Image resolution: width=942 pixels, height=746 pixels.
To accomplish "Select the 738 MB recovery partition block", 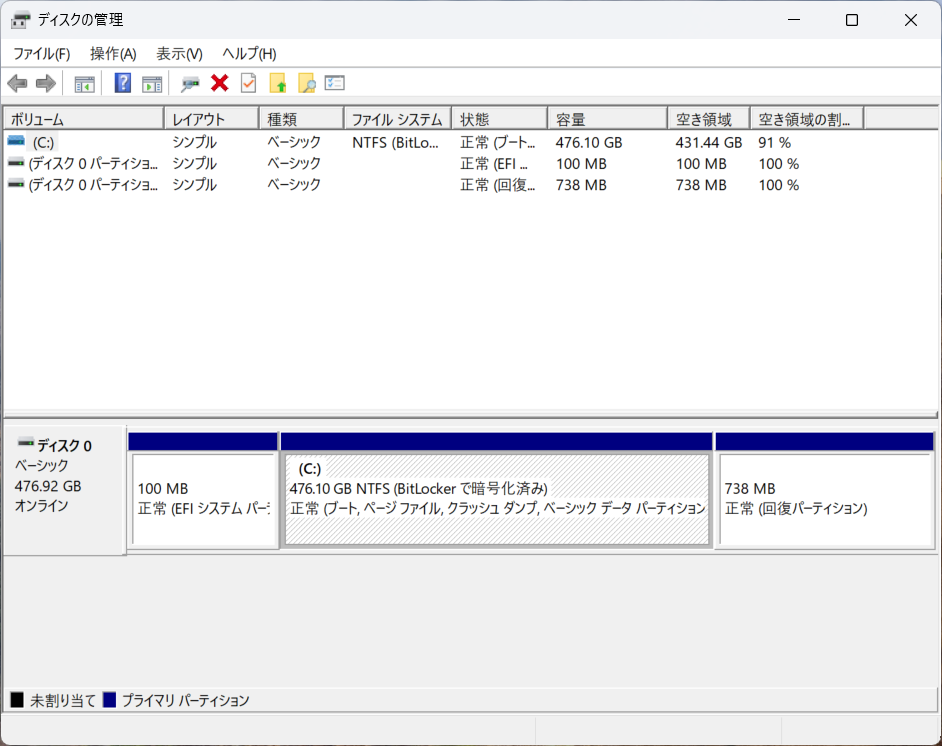I will (824, 498).
